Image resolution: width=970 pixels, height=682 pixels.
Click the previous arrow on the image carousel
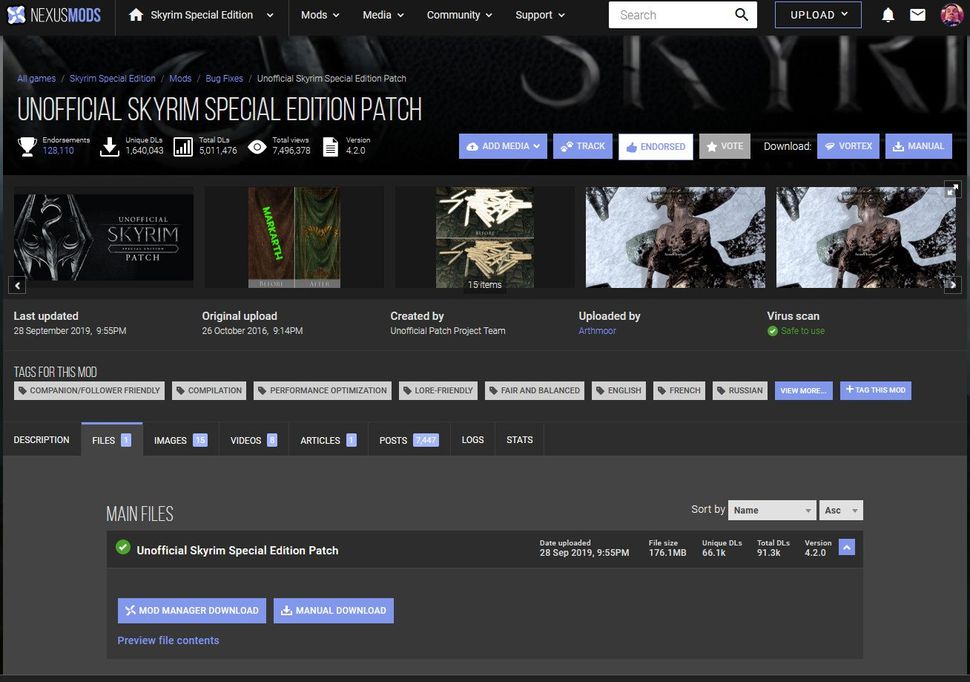click(x=17, y=285)
